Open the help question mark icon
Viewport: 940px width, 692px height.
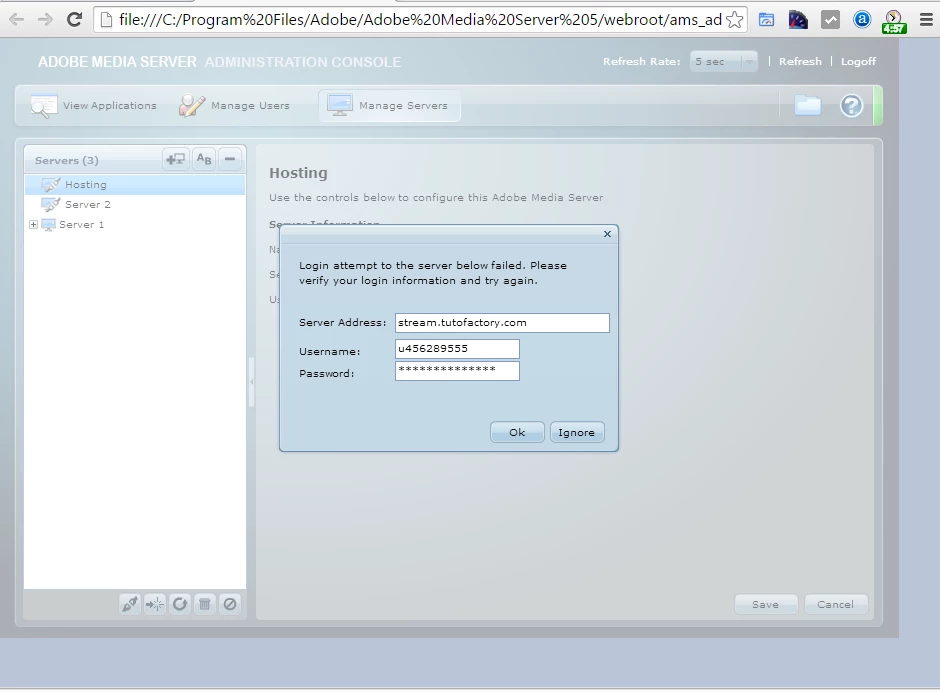(851, 106)
